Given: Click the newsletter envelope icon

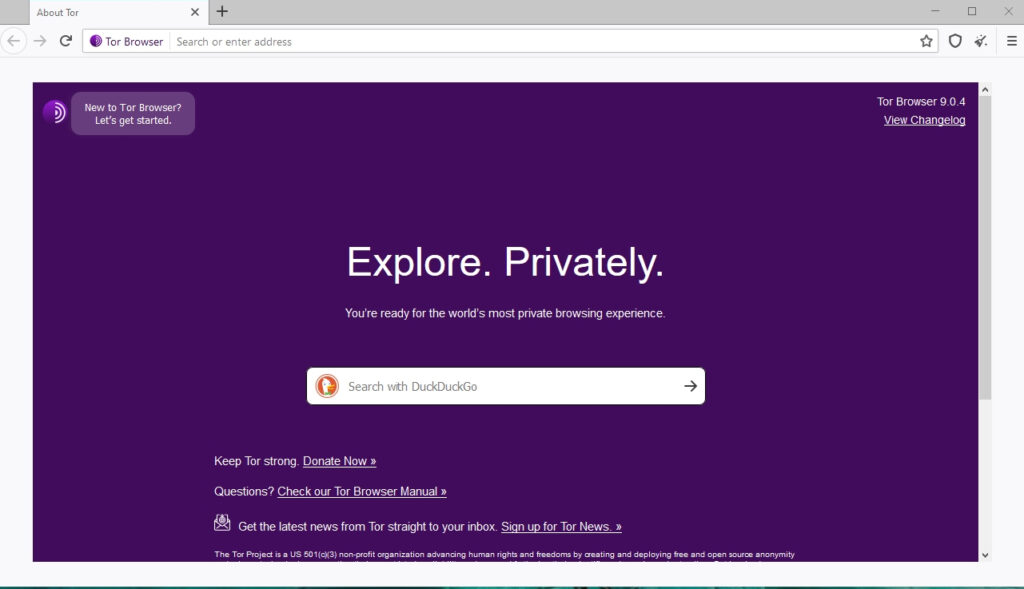Looking at the screenshot, I should pos(222,522).
